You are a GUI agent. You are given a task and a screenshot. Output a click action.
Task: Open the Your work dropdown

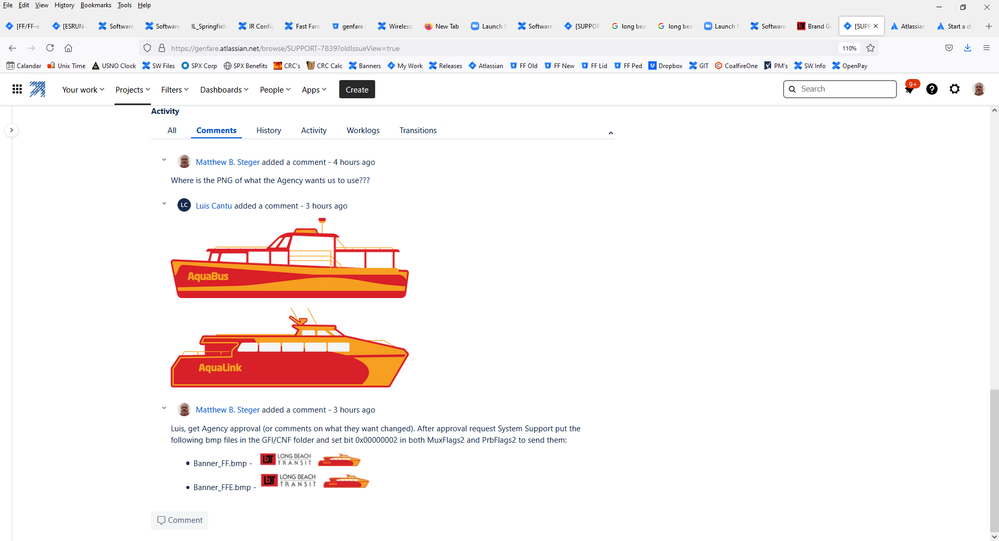[x=83, y=90]
